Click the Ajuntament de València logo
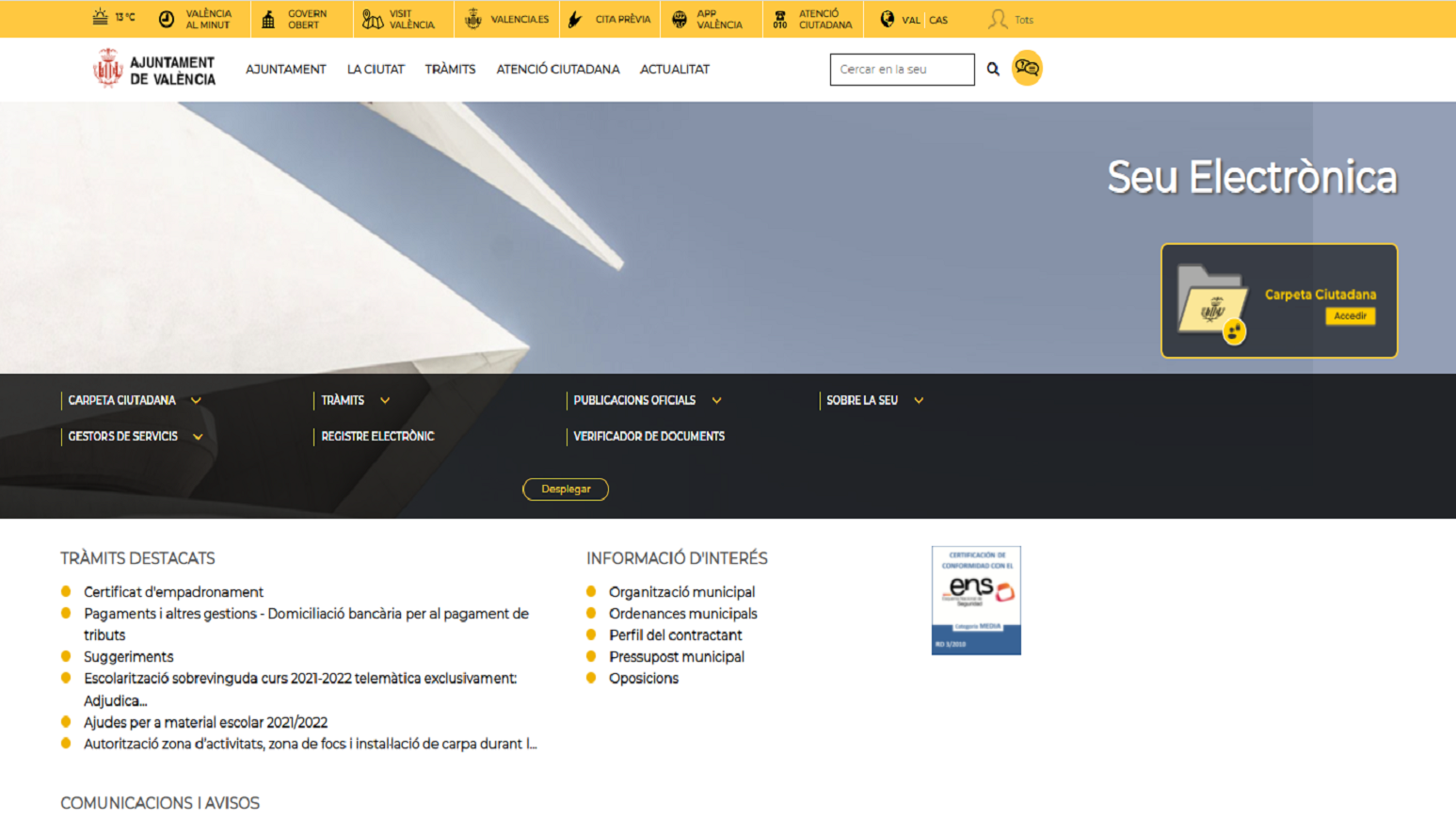Image resolution: width=1456 pixels, height=819 pixels. pos(154,70)
